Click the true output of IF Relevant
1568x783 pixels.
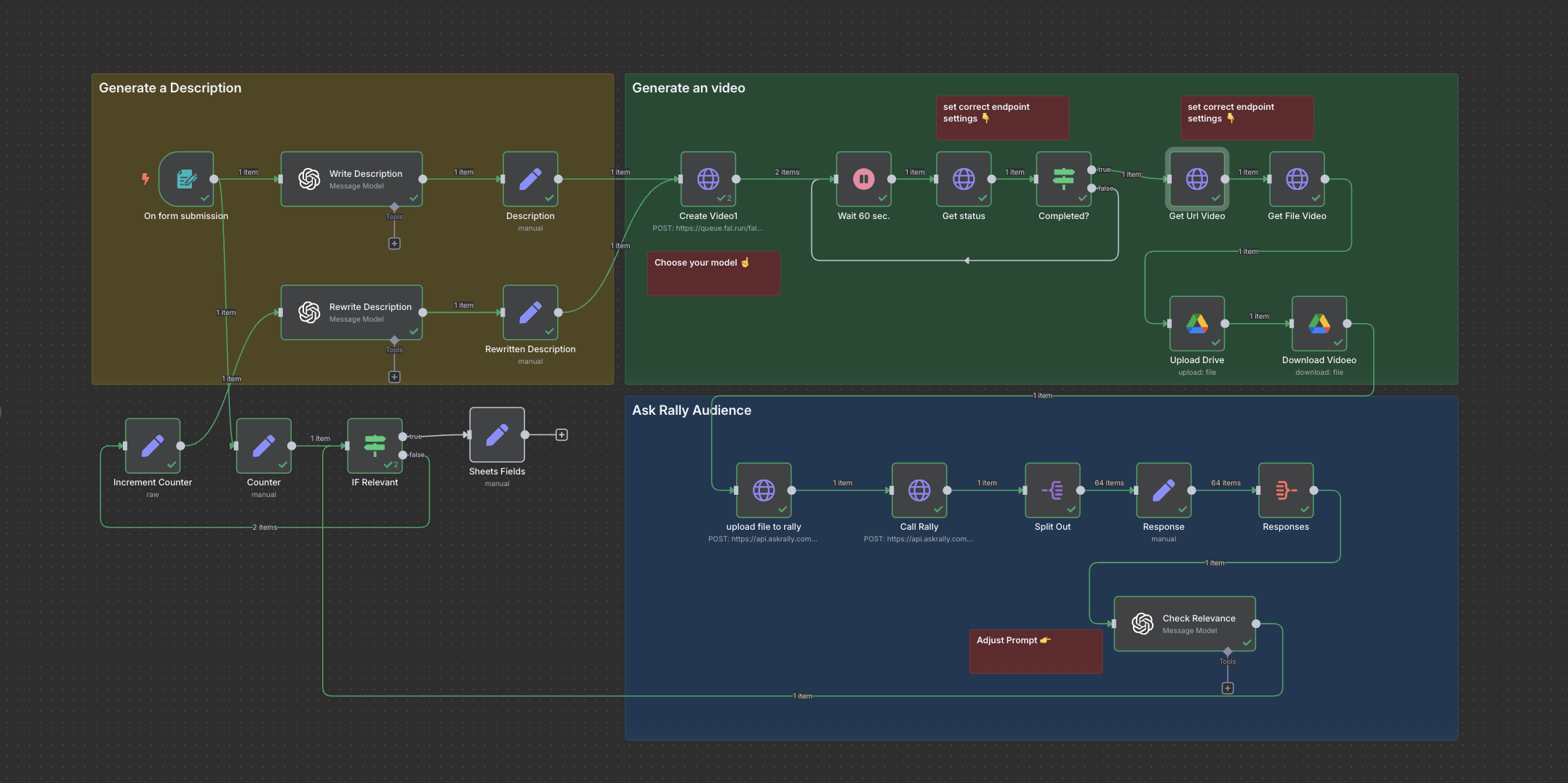(403, 437)
